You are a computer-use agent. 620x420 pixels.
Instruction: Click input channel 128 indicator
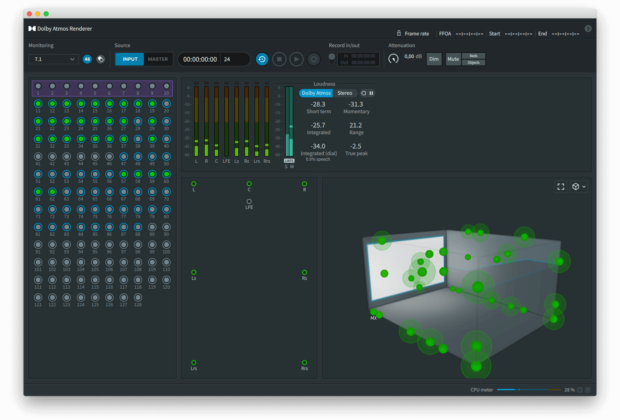(x=138, y=297)
